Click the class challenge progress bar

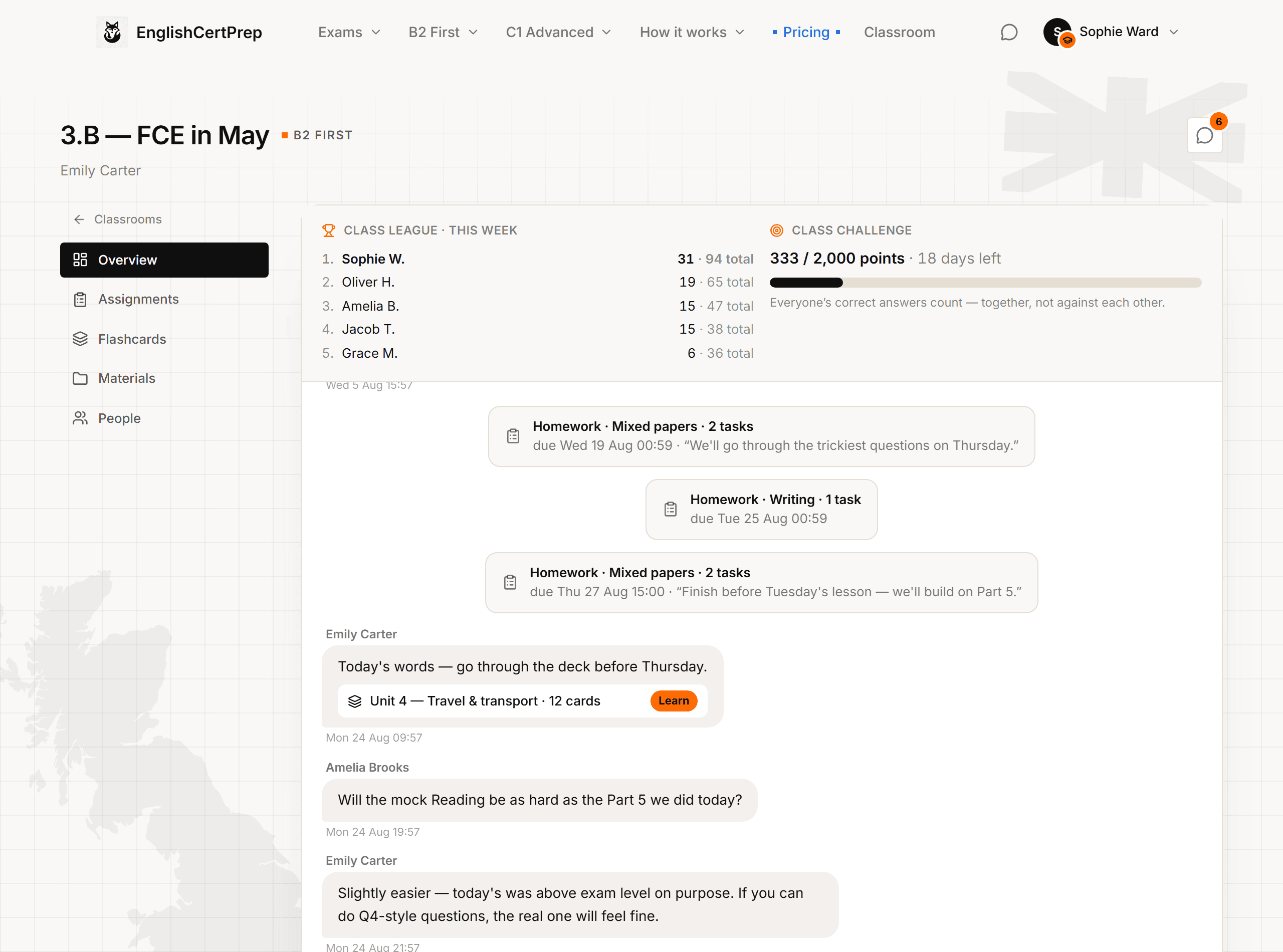tap(986, 283)
